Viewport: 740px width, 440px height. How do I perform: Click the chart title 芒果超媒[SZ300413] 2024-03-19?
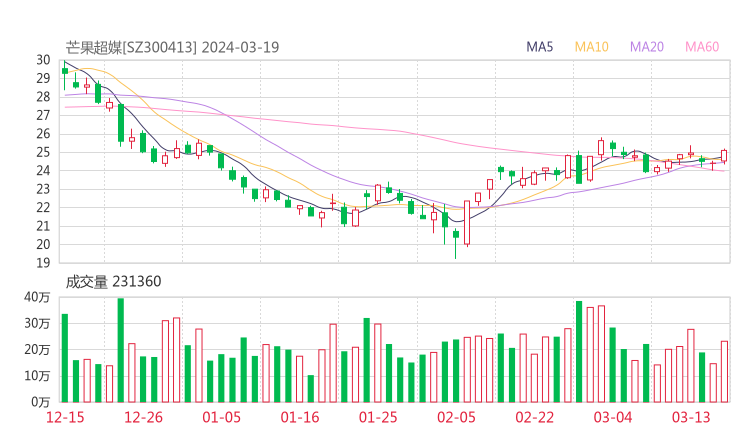coord(172,47)
